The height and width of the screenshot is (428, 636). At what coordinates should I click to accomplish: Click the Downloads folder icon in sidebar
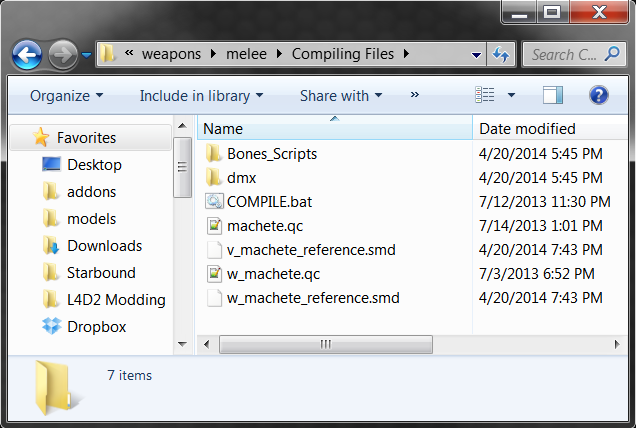pyautogui.click(x=52, y=246)
